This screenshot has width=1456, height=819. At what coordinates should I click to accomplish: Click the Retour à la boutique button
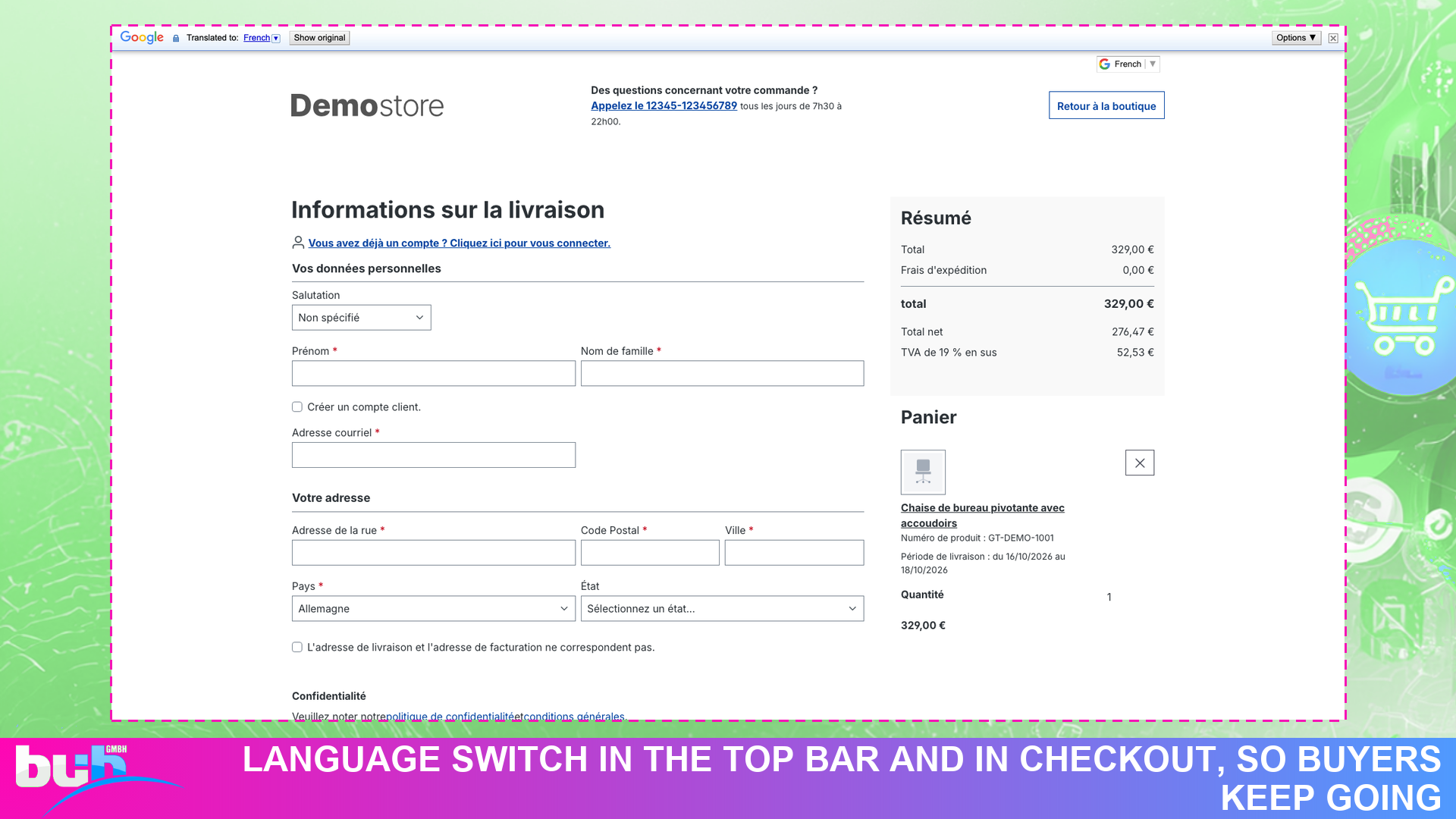click(x=1106, y=106)
